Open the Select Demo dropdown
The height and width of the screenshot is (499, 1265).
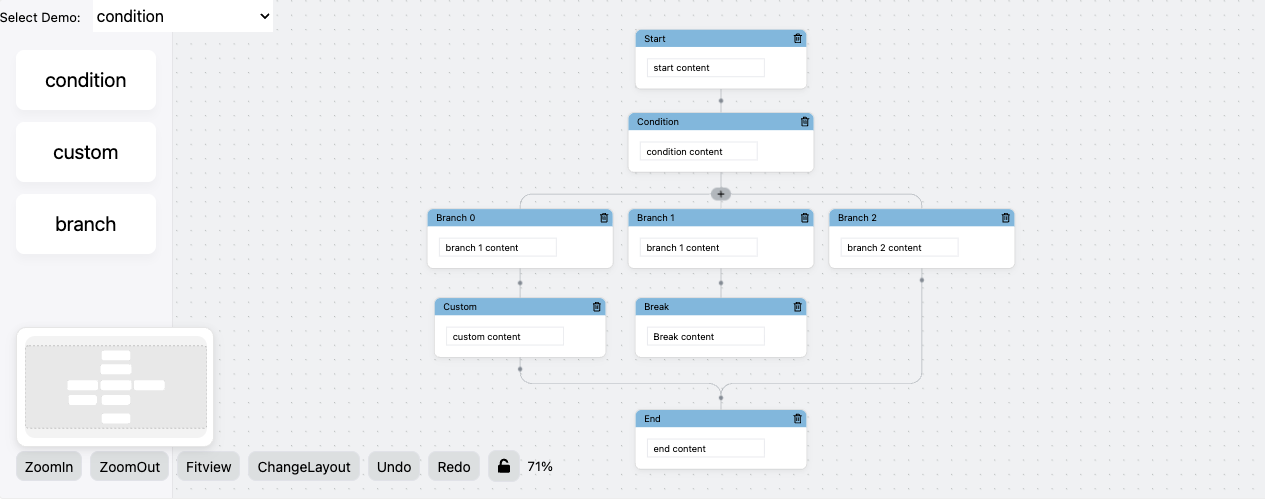(183, 16)
